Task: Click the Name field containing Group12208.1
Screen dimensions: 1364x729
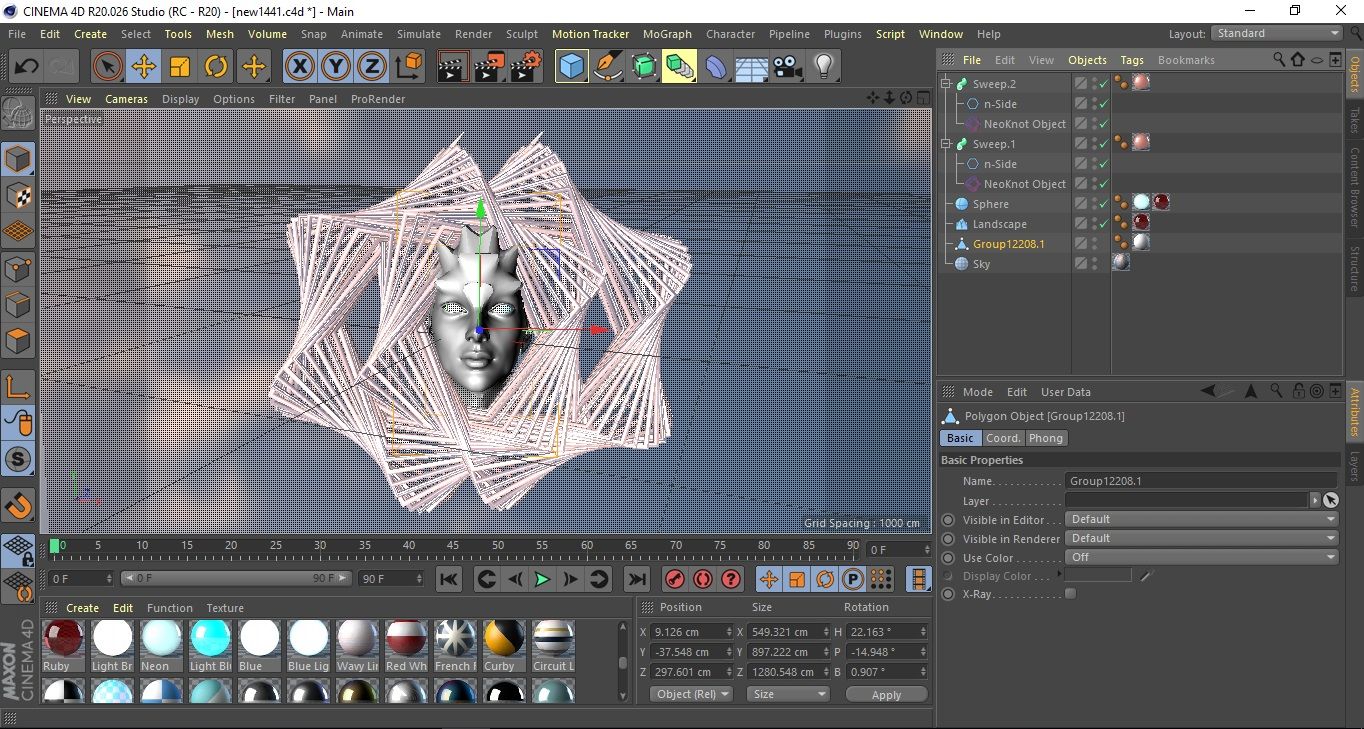Action: 1200,481
